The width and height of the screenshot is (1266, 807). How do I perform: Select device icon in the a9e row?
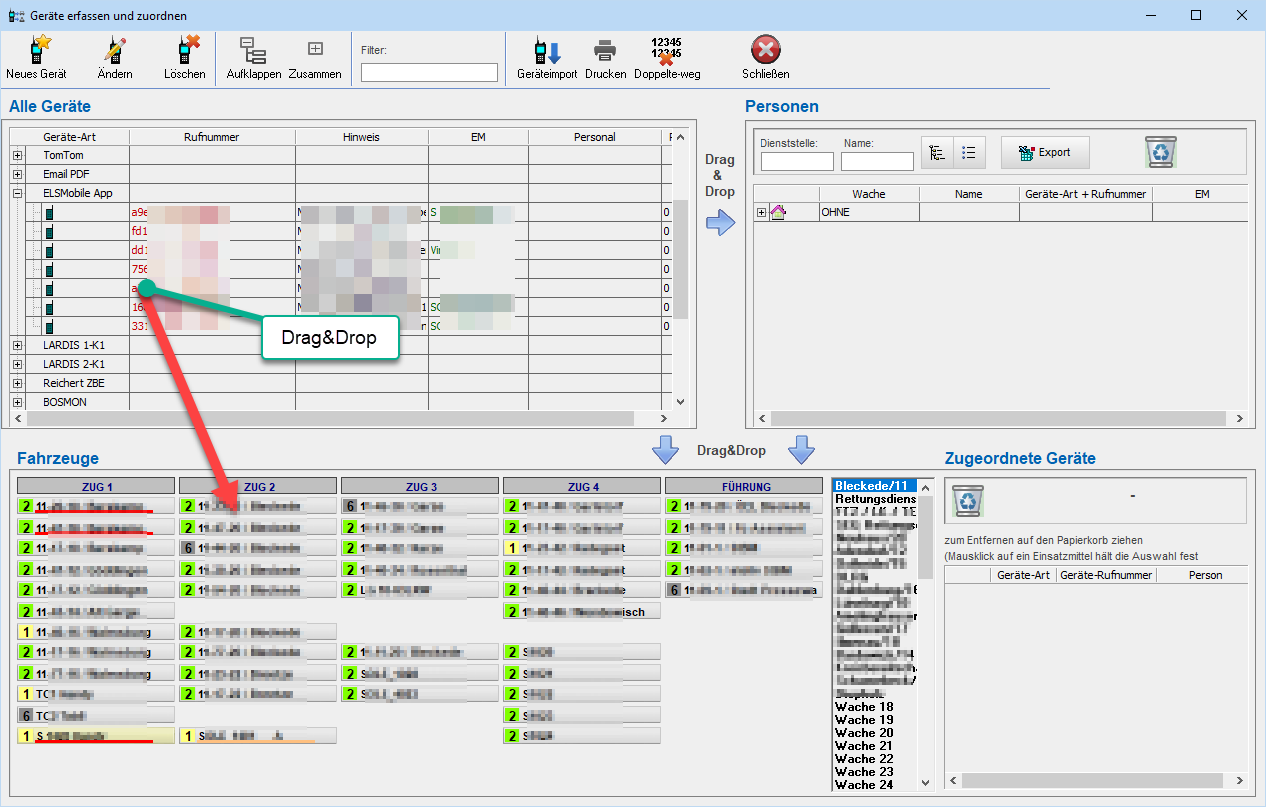(49, 212)
